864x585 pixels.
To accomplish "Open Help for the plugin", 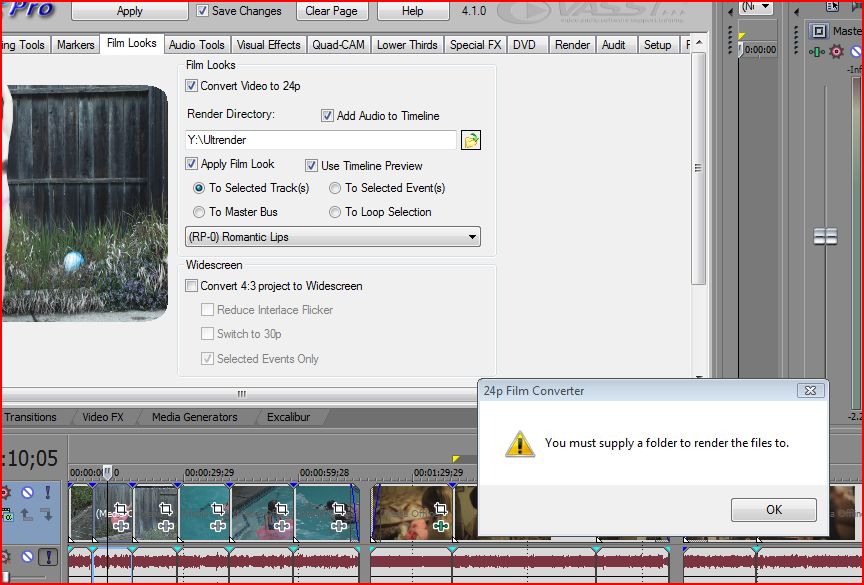I will [412, 11].
